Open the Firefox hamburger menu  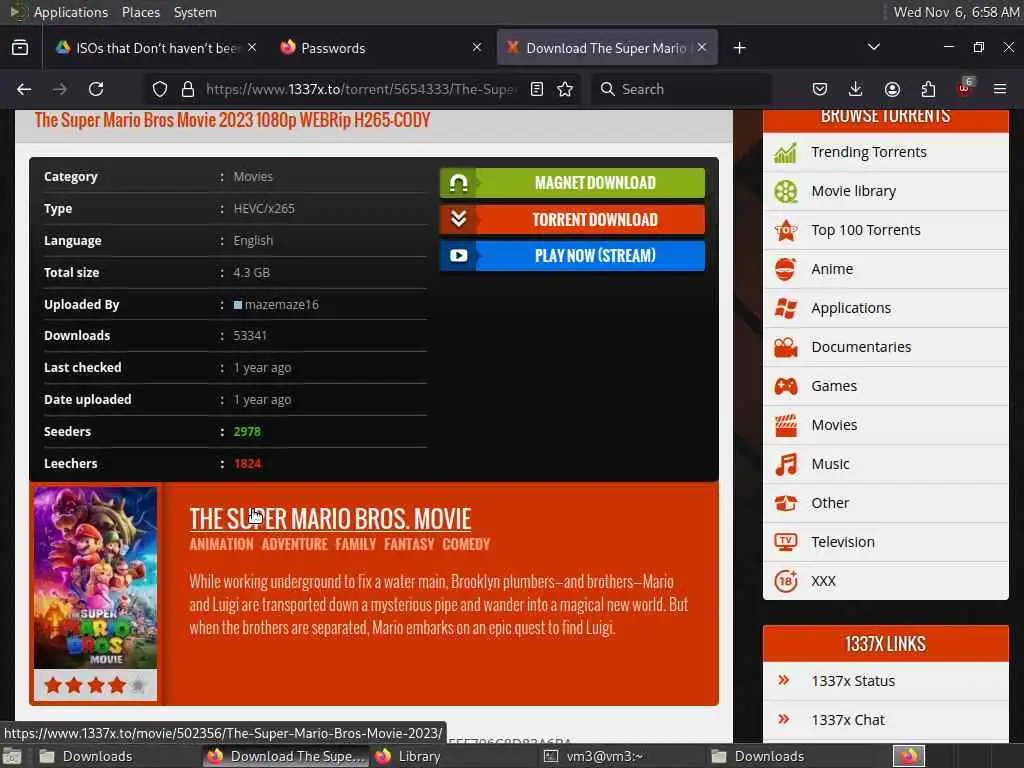pyautogui.click(x=1000, y=89)
